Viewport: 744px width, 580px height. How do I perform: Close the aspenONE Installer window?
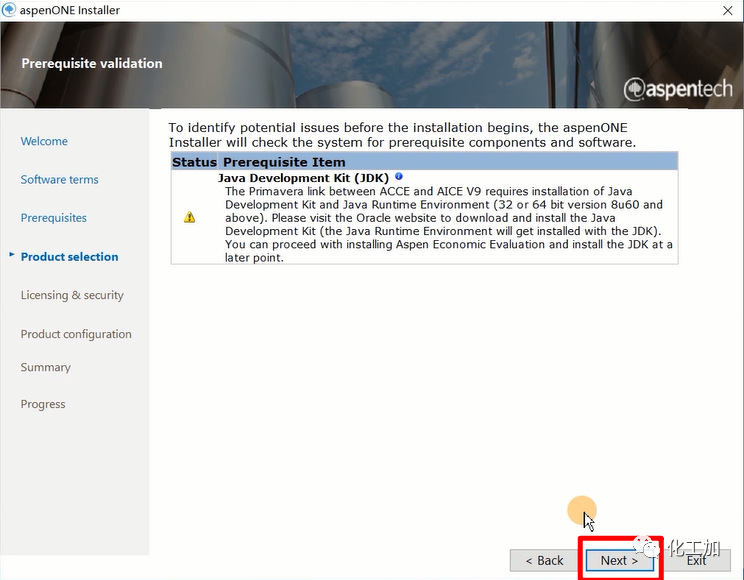coord(726,10)
